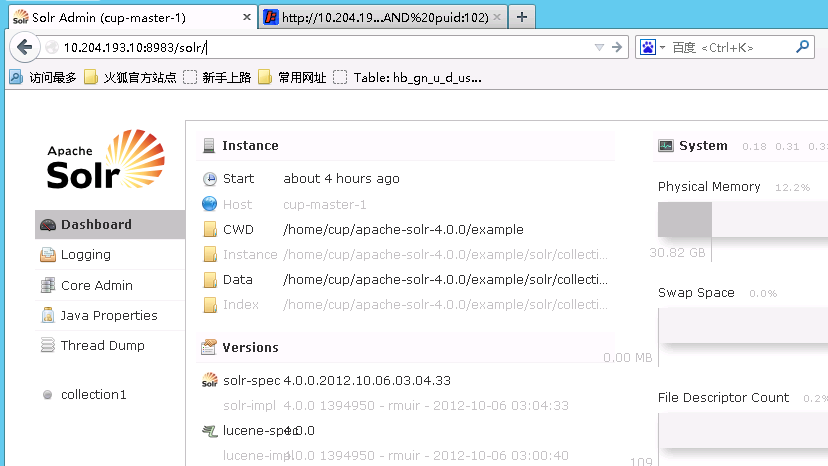
Task: Click the Swap Space 0.0% value
Action: click(763, 293)
